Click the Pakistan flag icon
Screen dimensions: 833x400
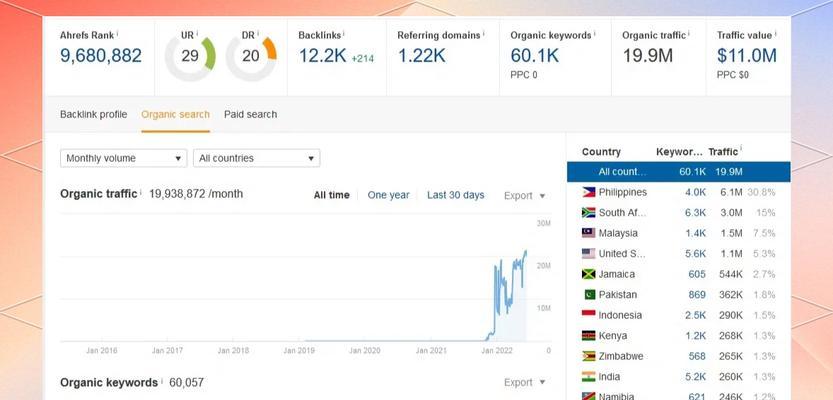[588, 294]
